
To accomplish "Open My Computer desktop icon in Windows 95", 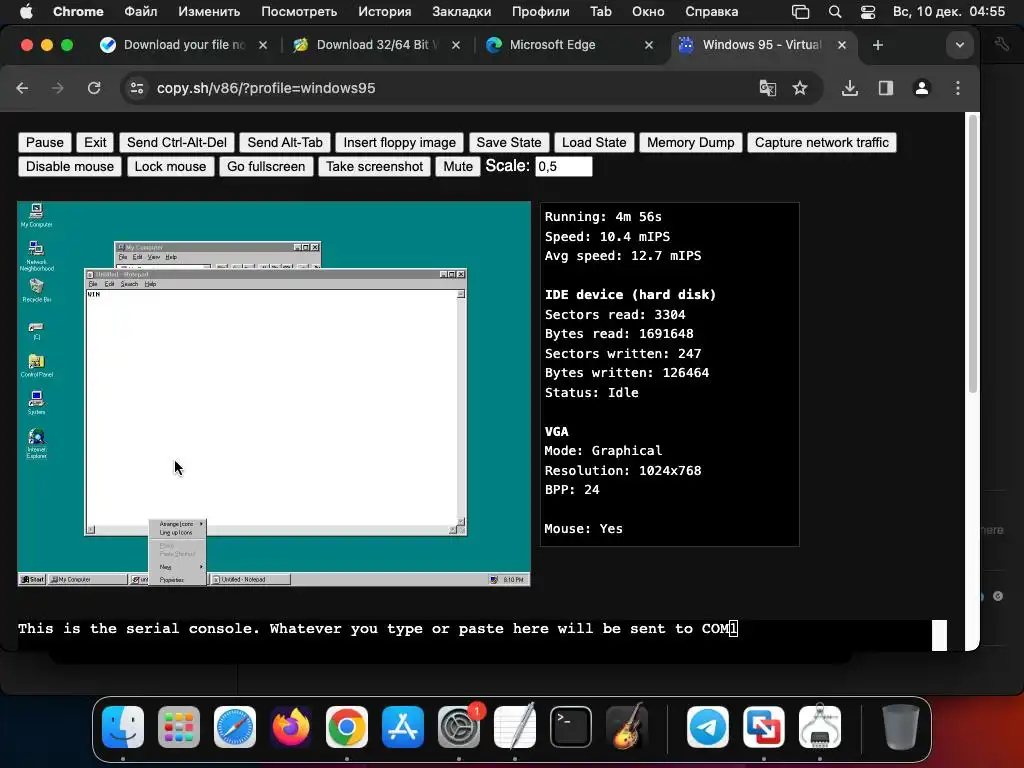I will (x=36, y=215).
